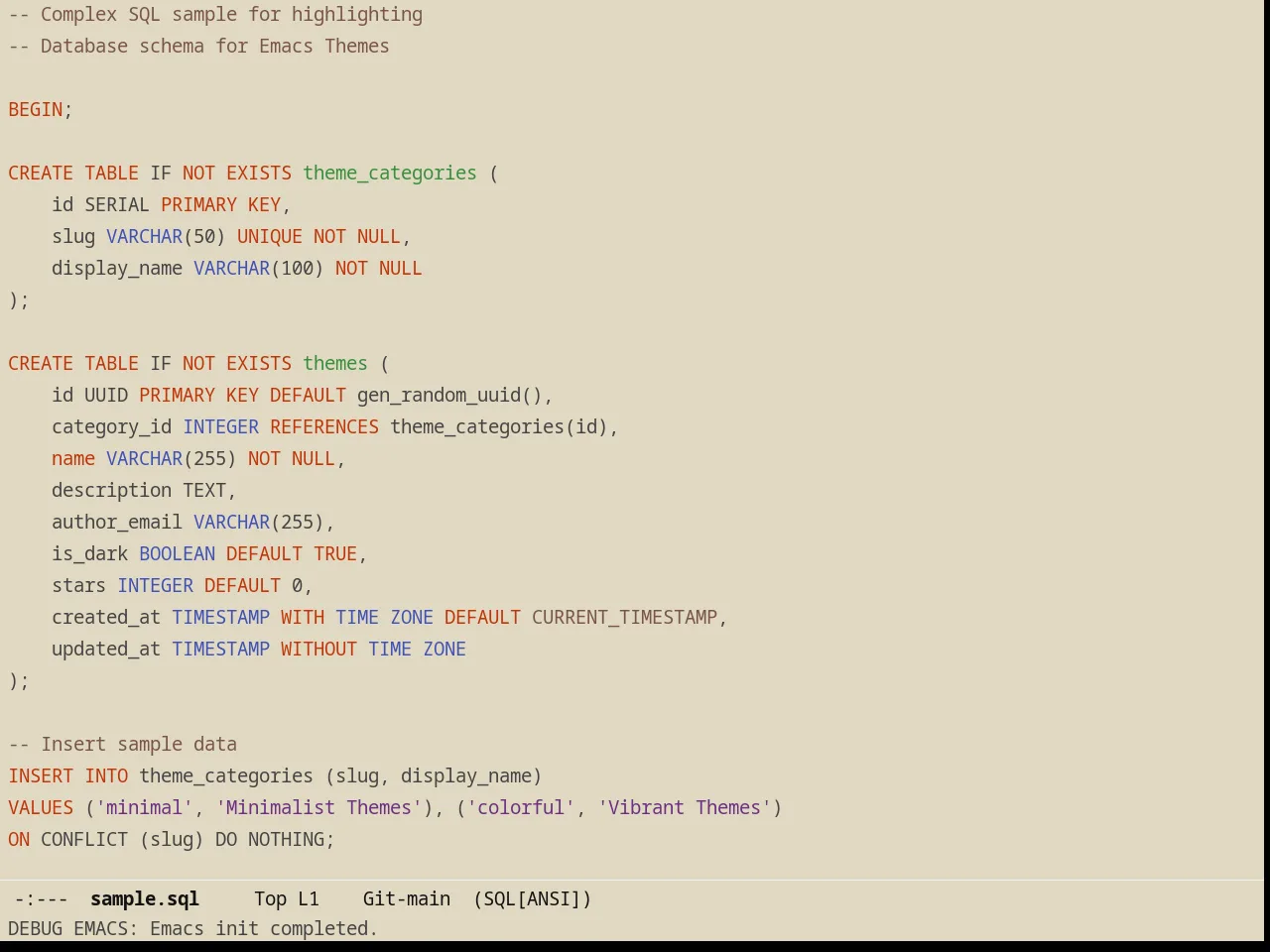The image size is (1270, 952).
Task: Click VARCHAR(50) type on the slug line
Action: [166, 236]
